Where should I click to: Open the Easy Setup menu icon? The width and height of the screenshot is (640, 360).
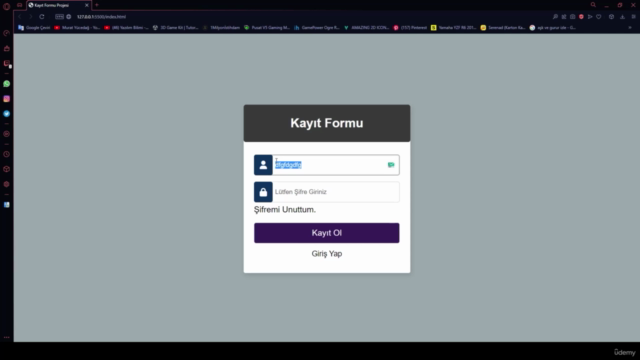(x=633, y=17)
